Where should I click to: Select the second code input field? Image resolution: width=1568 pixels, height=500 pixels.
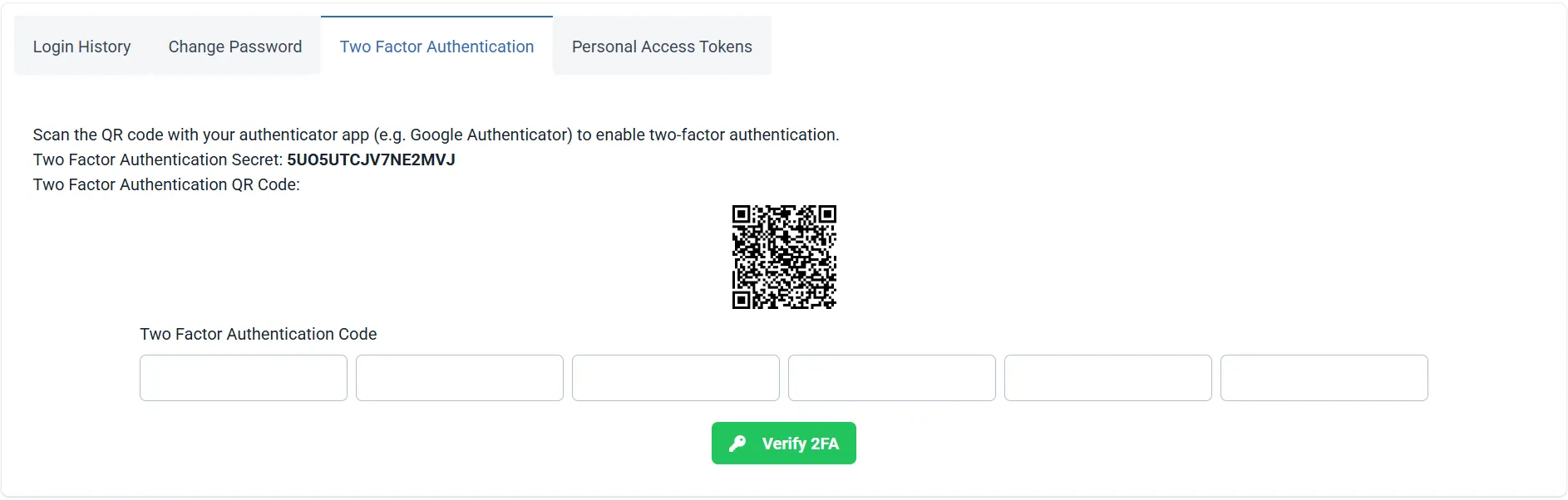459,378
